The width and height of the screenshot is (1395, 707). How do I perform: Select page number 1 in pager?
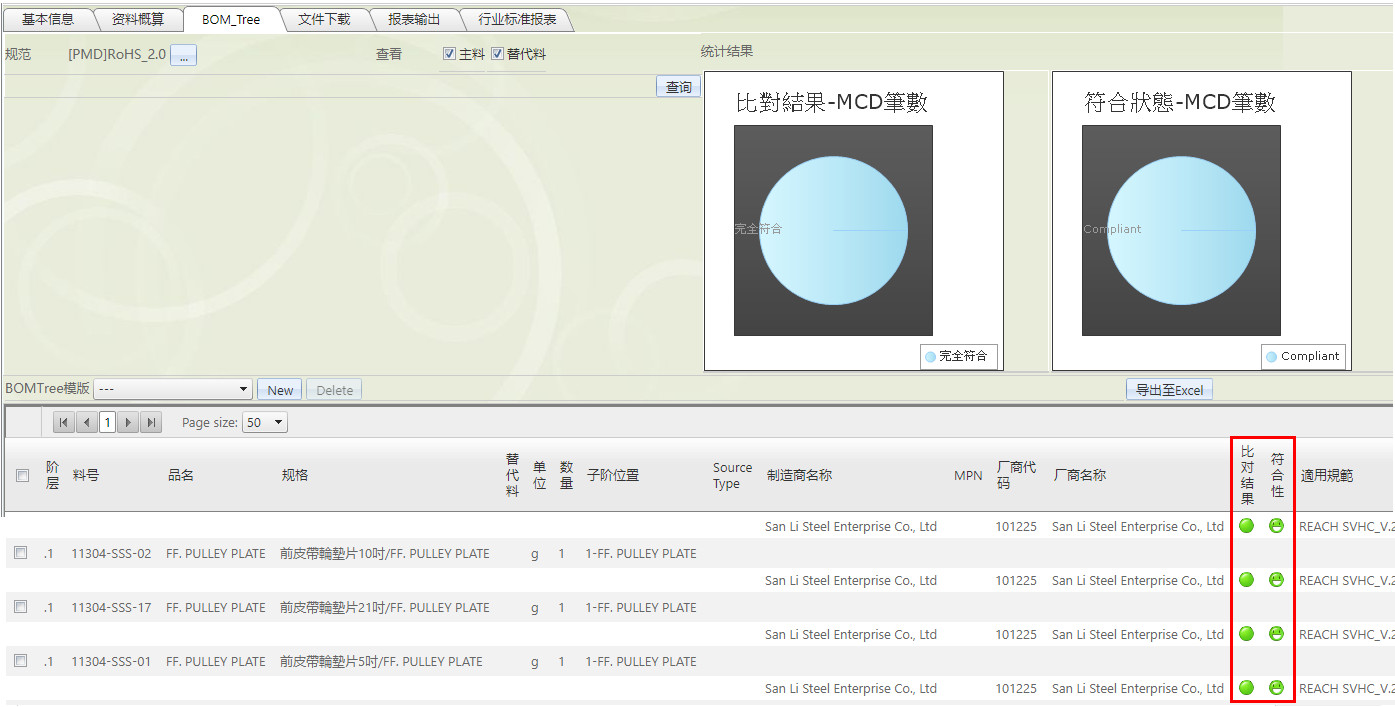pyautogui.click(x=108, y=423)
